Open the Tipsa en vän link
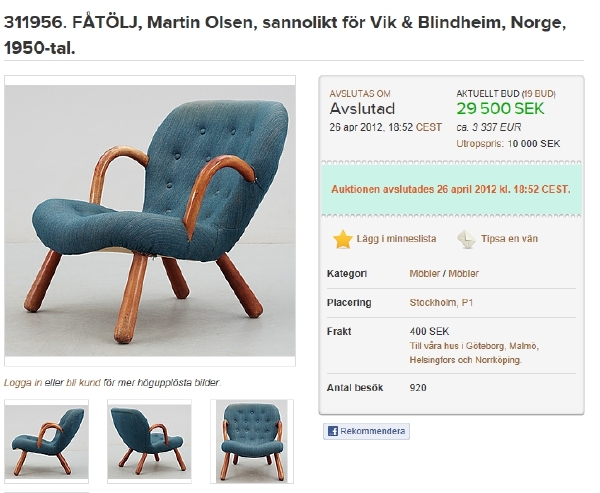600x493 pixels. (509, 239)
